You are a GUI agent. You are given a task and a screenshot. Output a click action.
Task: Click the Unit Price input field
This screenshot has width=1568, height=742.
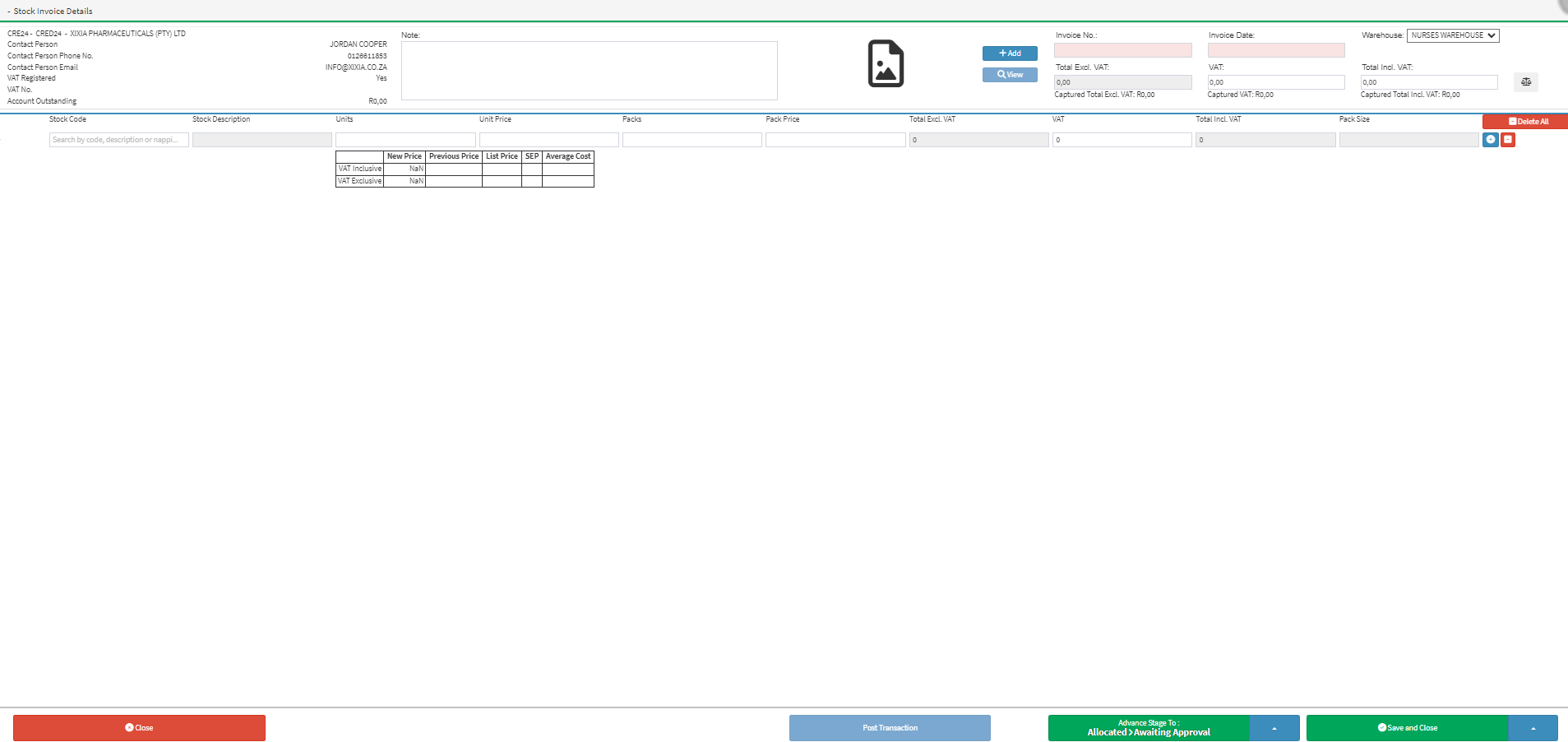pyautogui.click(x=549, y=140)
